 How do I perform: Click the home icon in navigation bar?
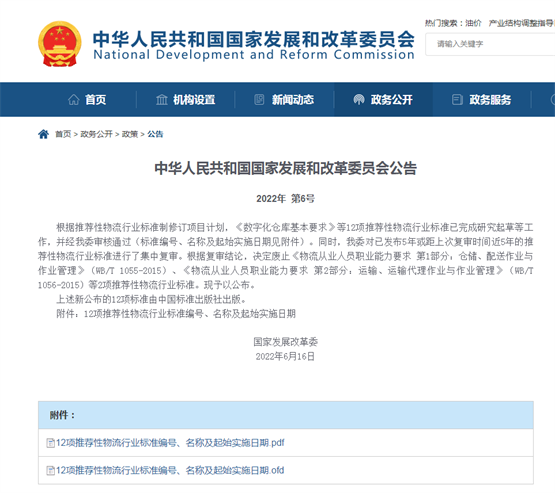74,99
